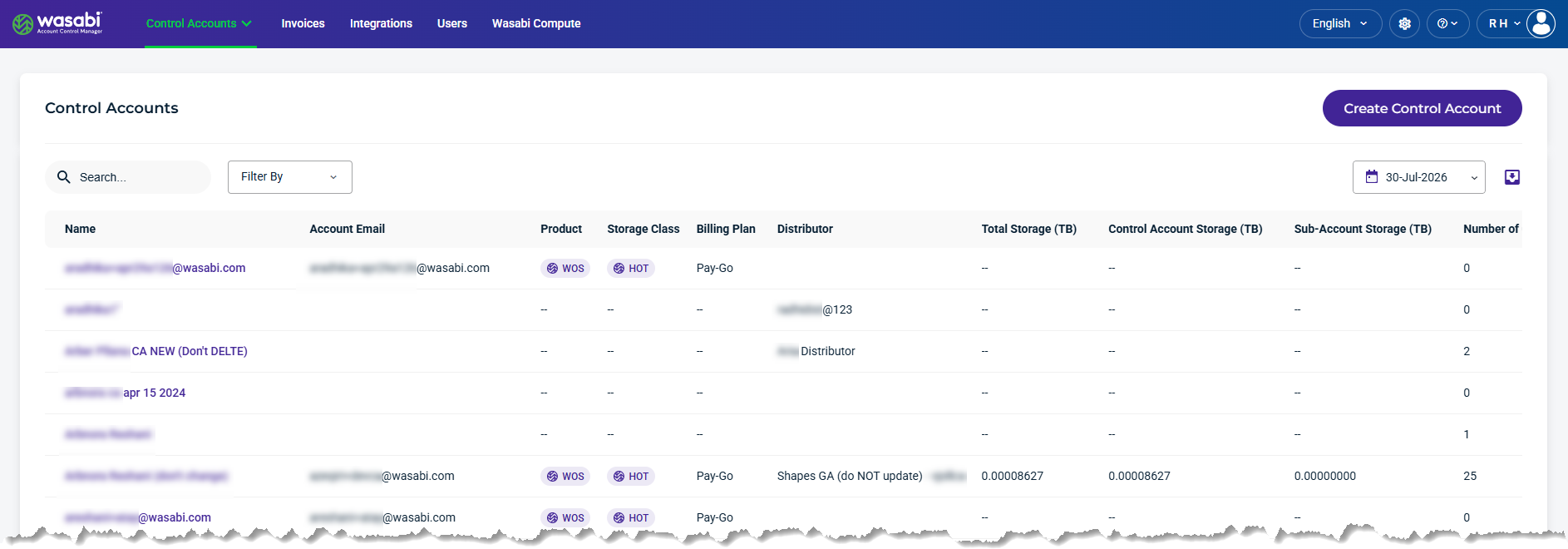The image size is (1568, 549).
Task: Click the WOS product badge in first row
Action: click(565, 268)
